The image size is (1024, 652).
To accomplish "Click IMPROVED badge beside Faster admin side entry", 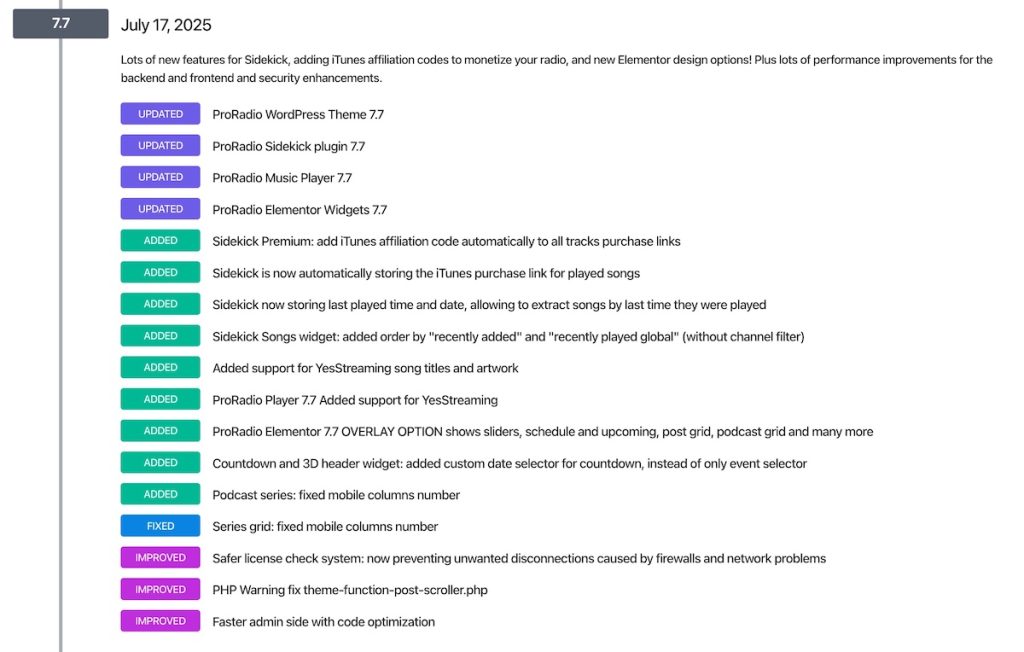I will pos(160,621).
